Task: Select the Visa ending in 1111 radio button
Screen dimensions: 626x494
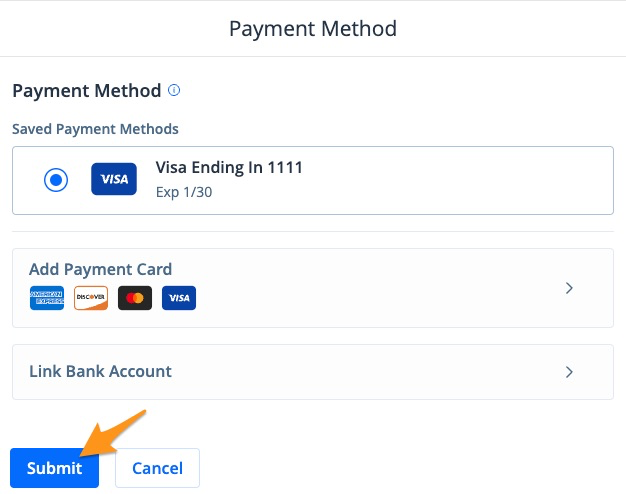Action: [x=56, y=180]
